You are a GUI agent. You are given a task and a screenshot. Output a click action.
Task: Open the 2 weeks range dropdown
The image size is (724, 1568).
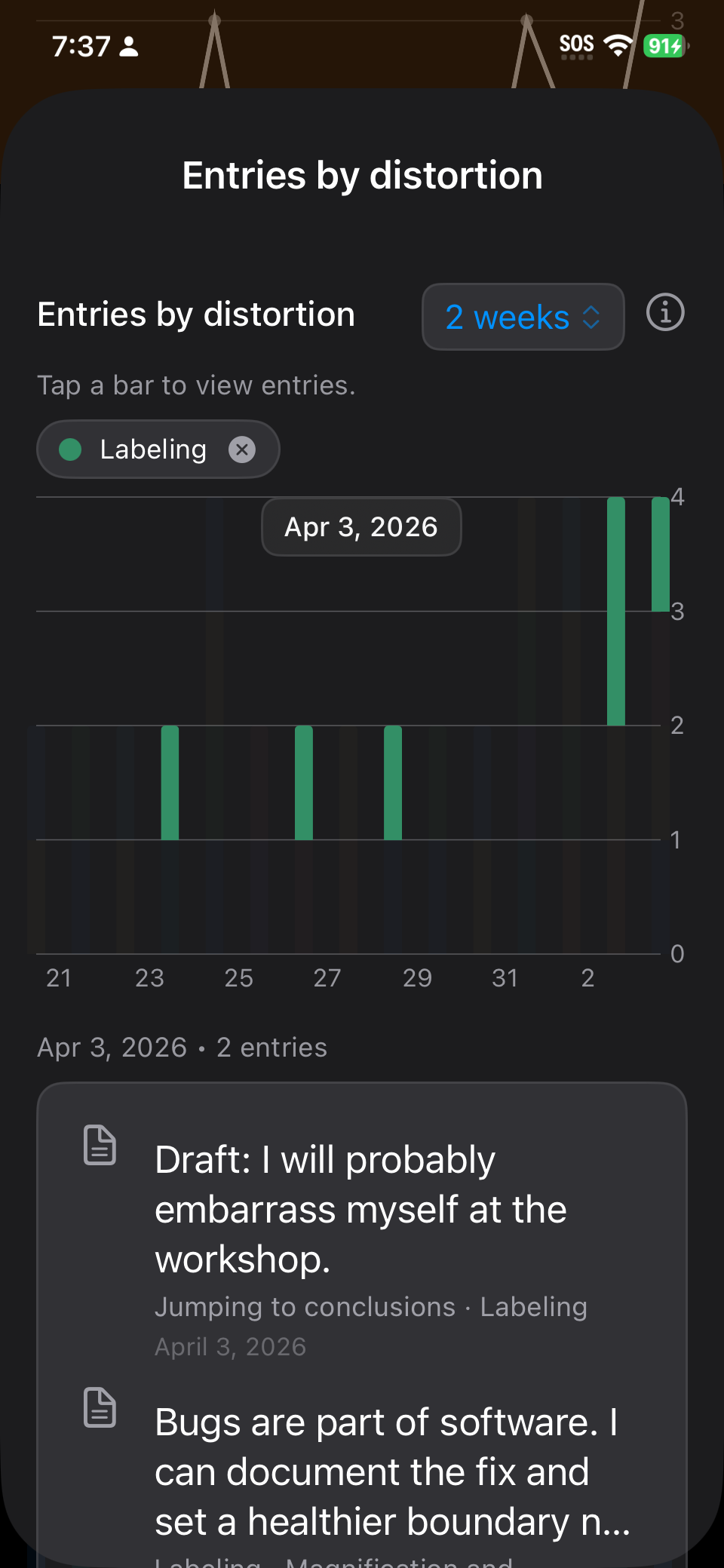tap(523, 317)
